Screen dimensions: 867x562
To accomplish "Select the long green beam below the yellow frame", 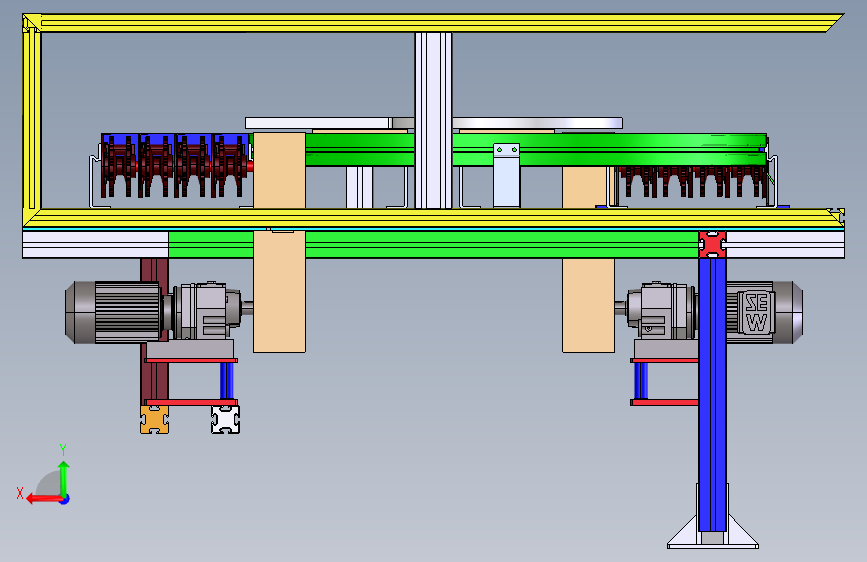I will click(x=434, y=244).
